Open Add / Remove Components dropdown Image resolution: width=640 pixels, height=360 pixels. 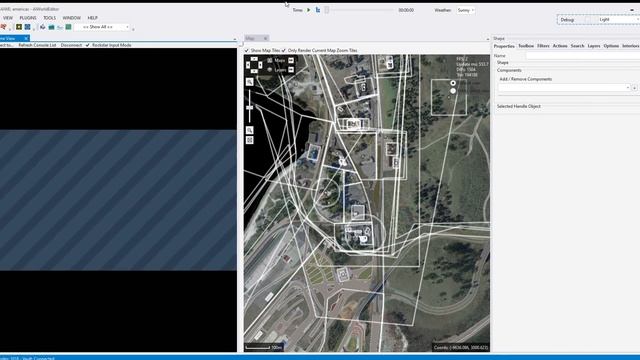click(x=564, y=88)
